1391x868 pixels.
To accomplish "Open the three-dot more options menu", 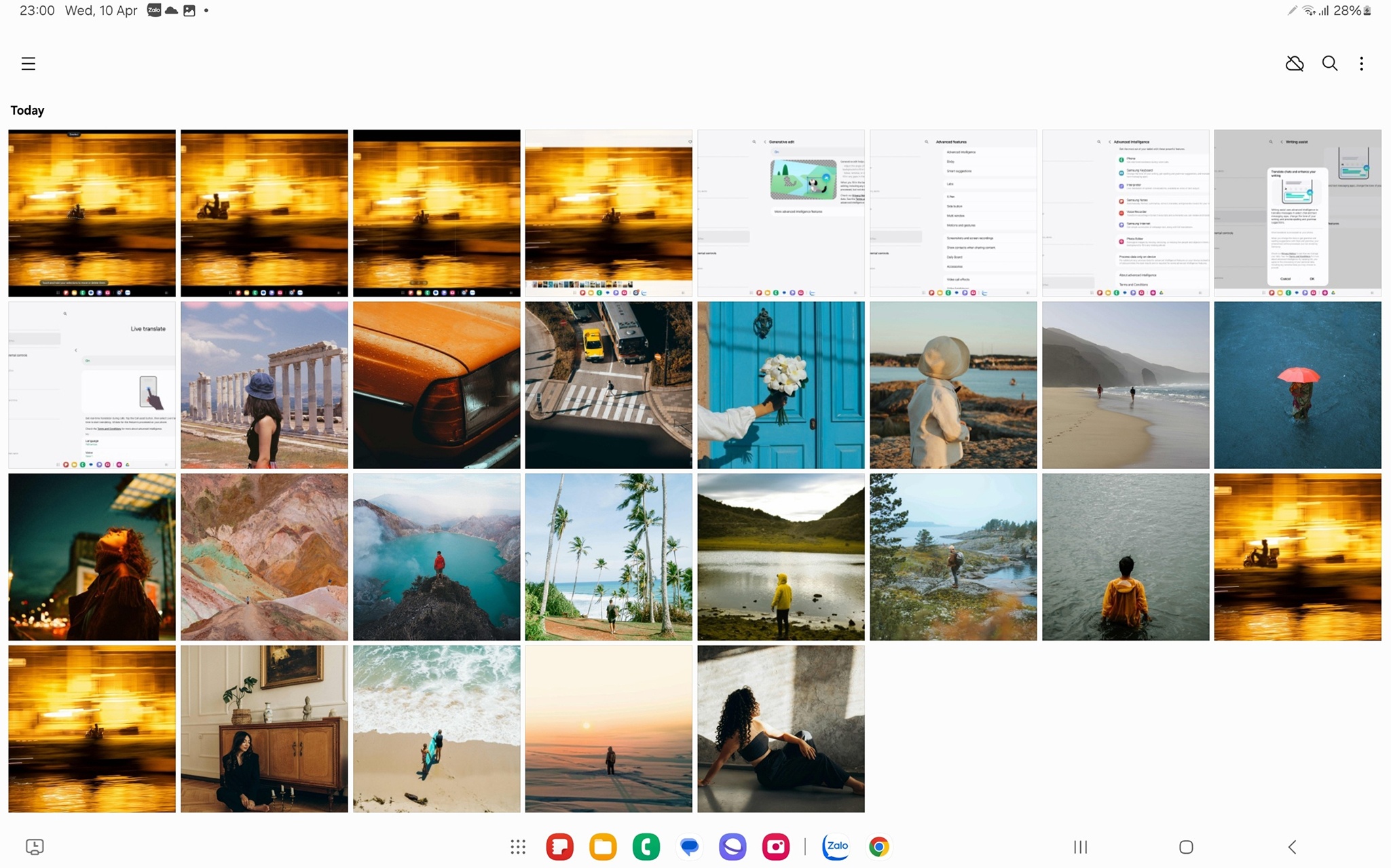I will [x=1361, y=64].
